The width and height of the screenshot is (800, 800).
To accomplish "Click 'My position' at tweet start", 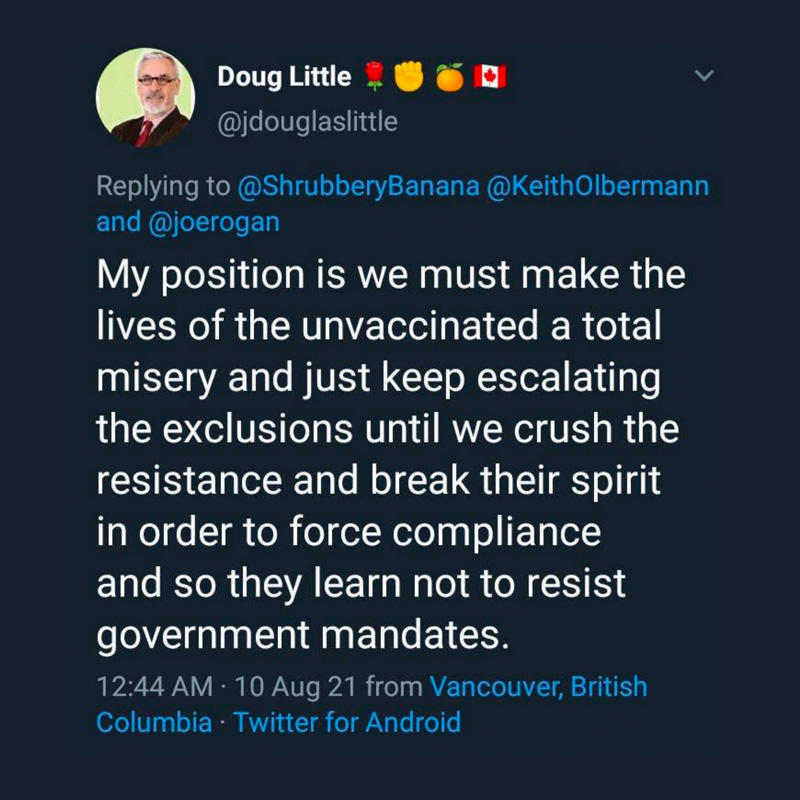I will coord(201,276).
